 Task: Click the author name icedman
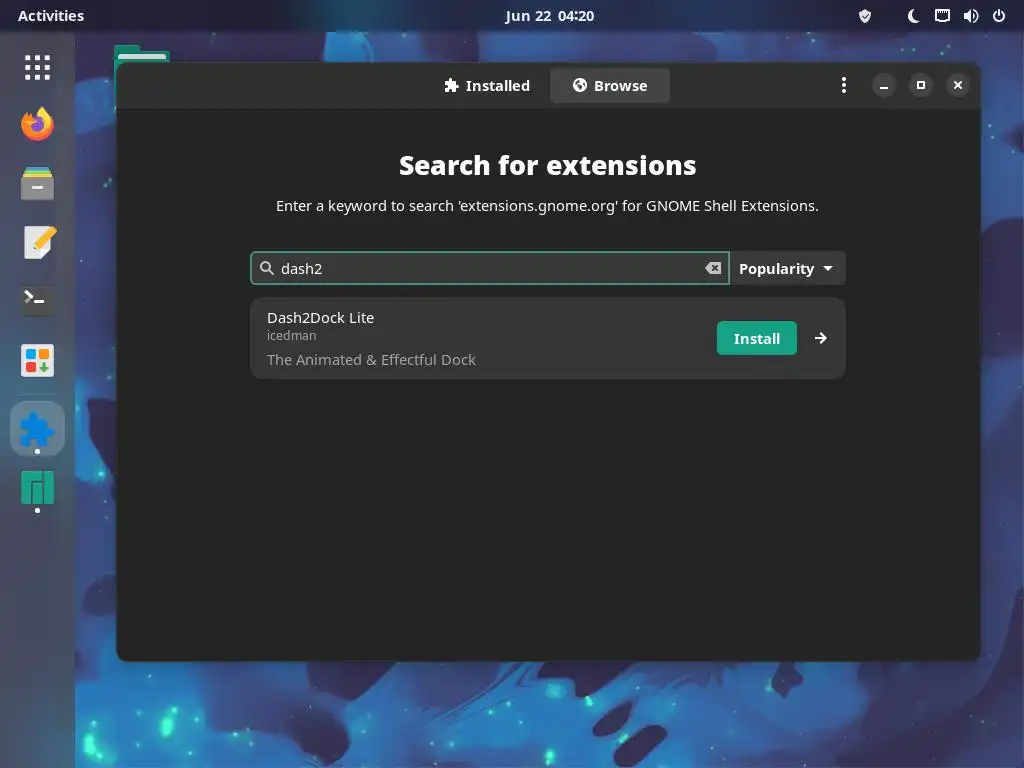[291, 336]
